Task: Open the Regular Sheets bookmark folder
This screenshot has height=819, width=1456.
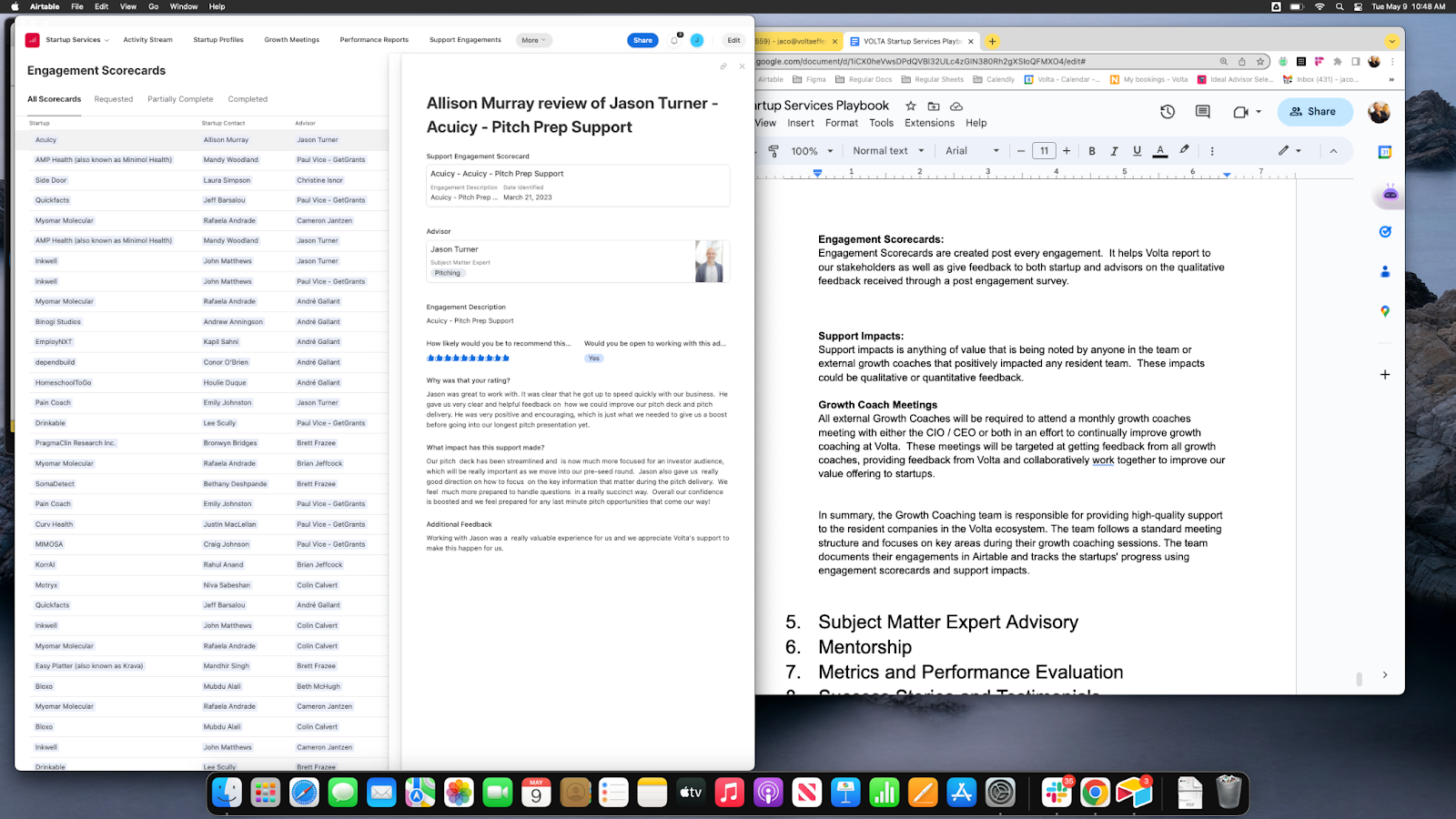Action: tap(933, 80)
